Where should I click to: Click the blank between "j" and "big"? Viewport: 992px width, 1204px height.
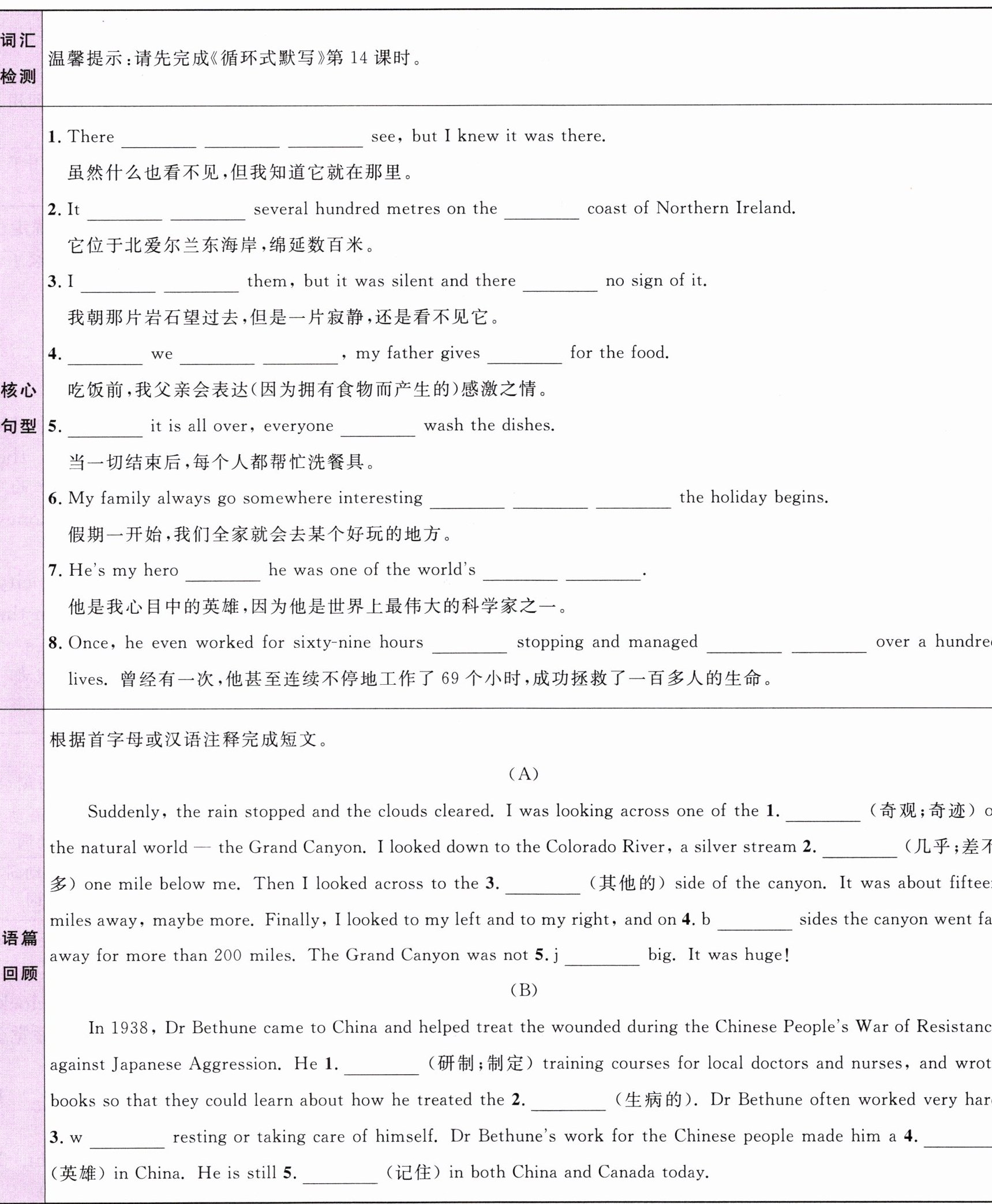[602, 958]
